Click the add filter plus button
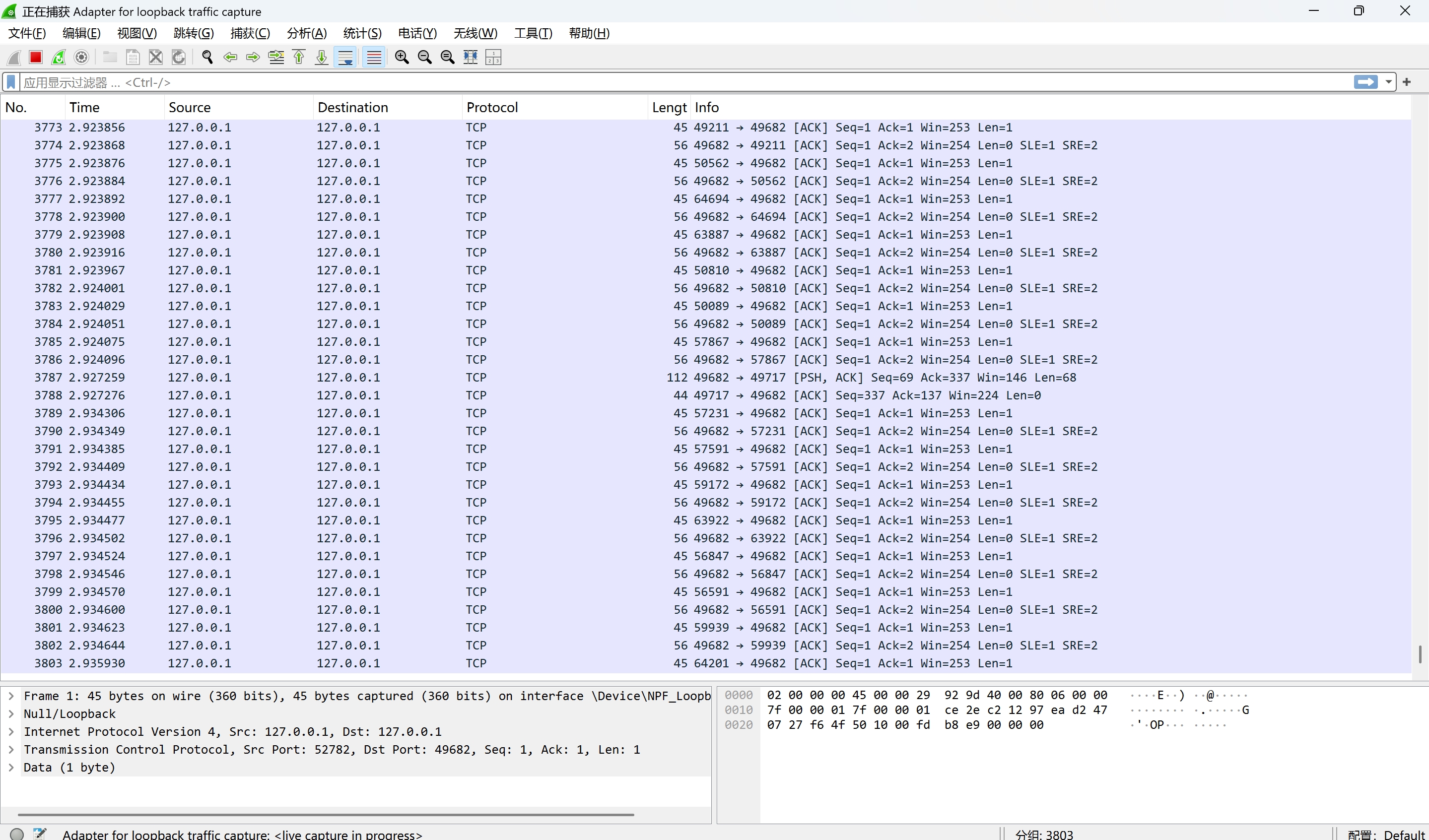This screenshot has width=1429, height=840. click(x=1406, y=83)
